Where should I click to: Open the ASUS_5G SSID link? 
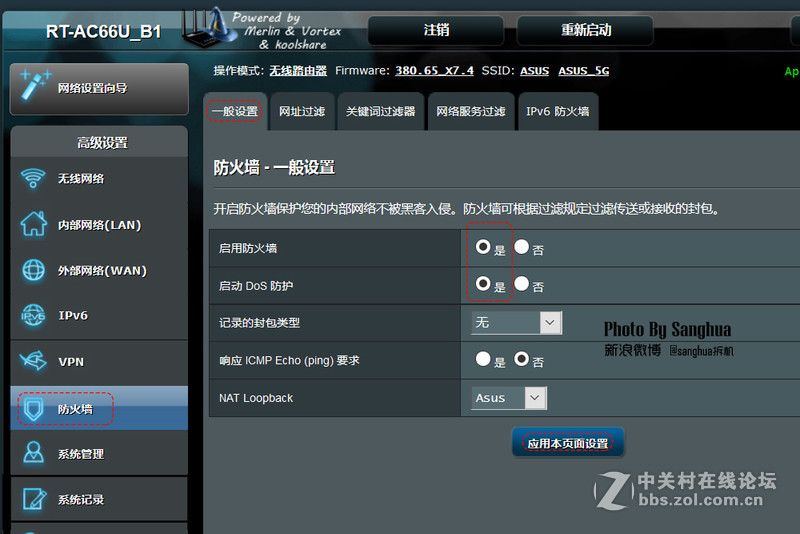[x=584, y=70]
